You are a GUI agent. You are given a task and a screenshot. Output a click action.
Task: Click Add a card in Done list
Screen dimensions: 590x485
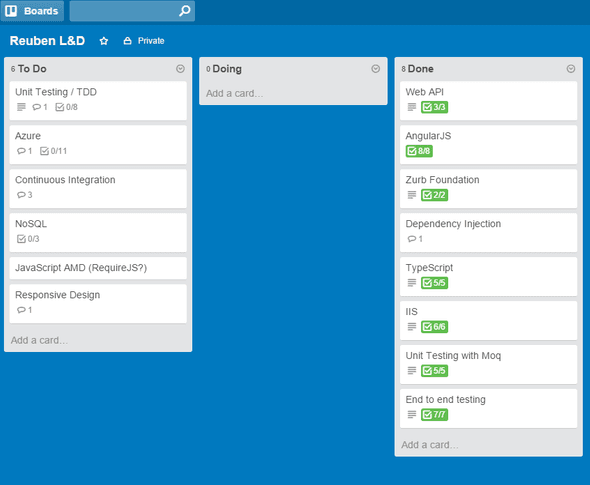pos(430,445)
